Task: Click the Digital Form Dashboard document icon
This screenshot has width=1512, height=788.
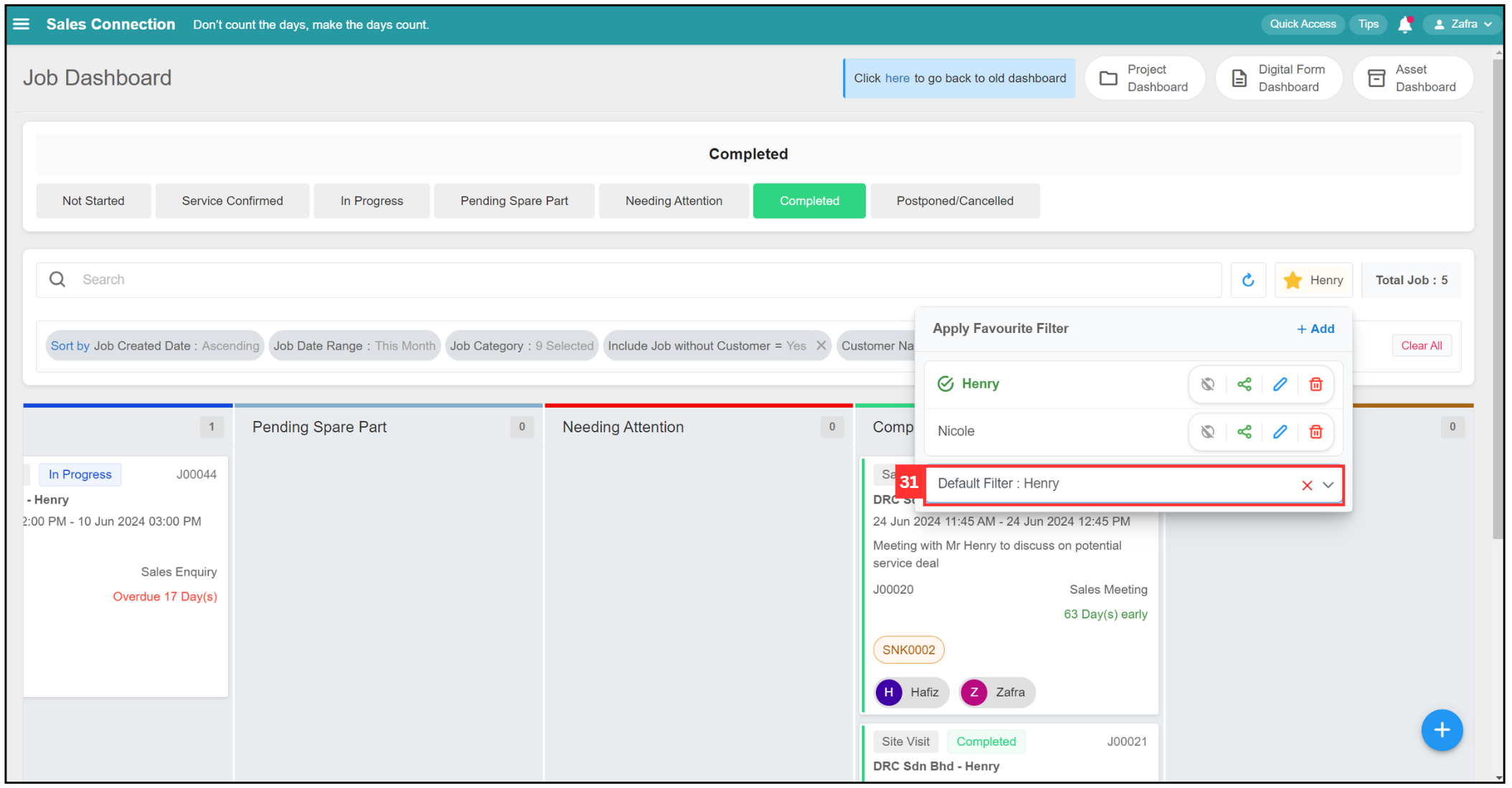Action: pyautogui.click(x=1239, y=78)
